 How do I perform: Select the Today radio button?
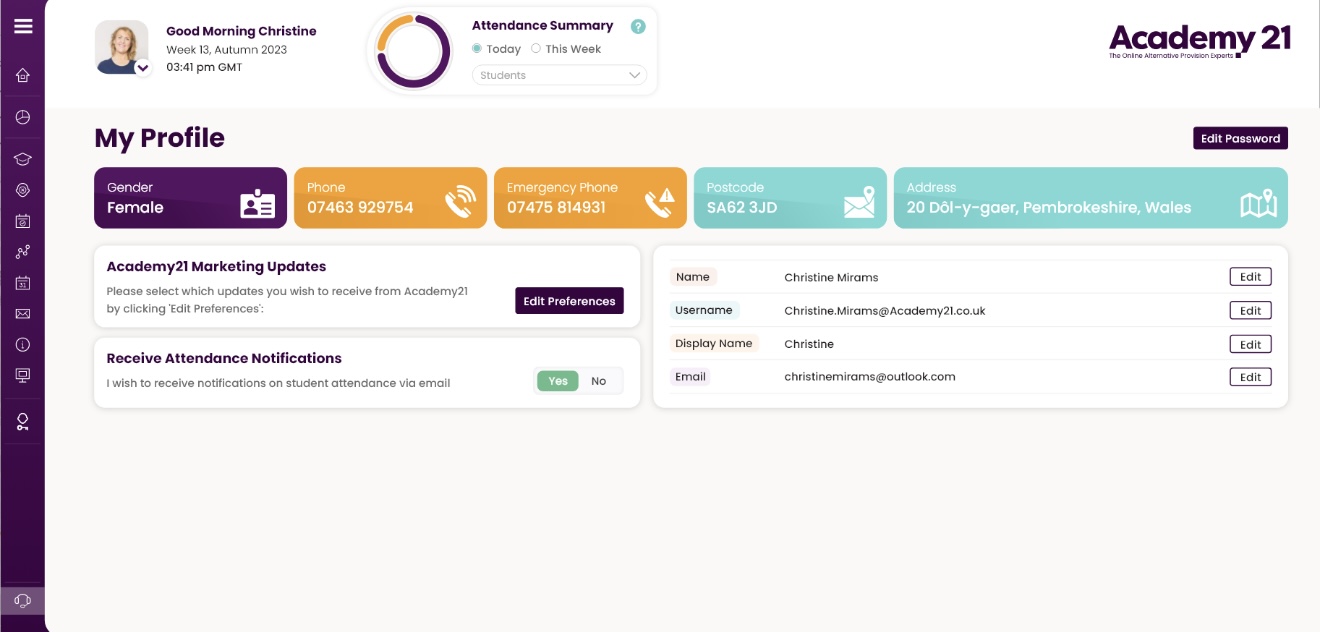coord(477,49)
